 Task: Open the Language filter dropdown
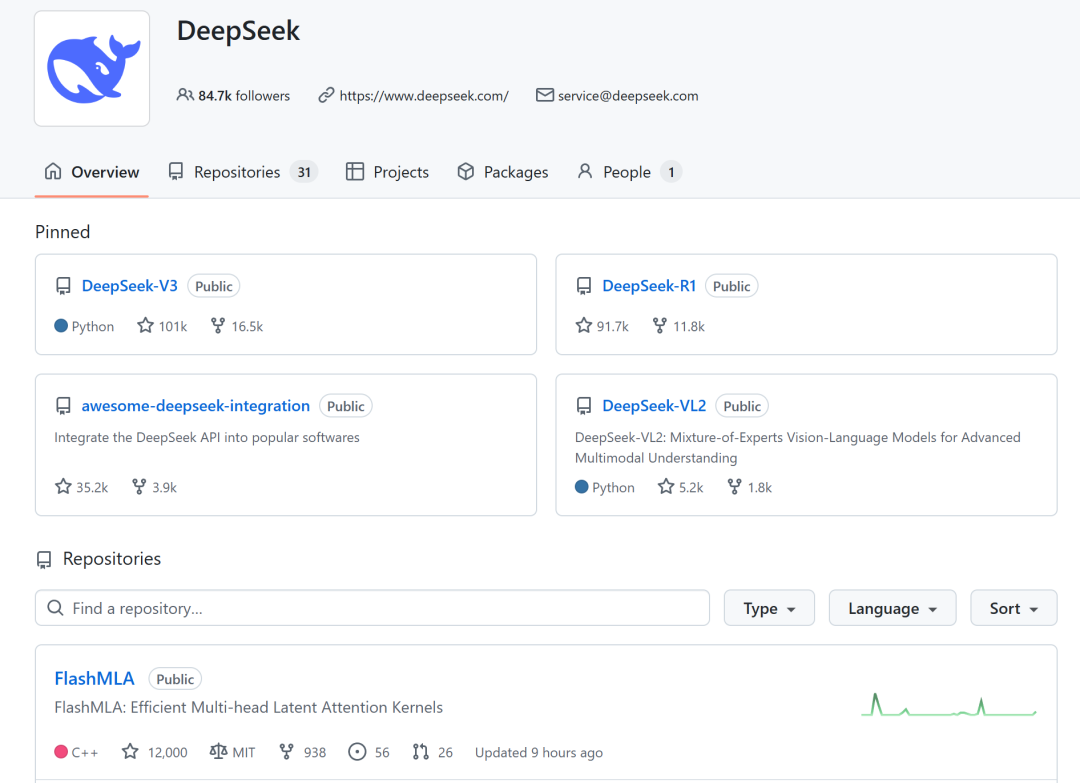892,607
